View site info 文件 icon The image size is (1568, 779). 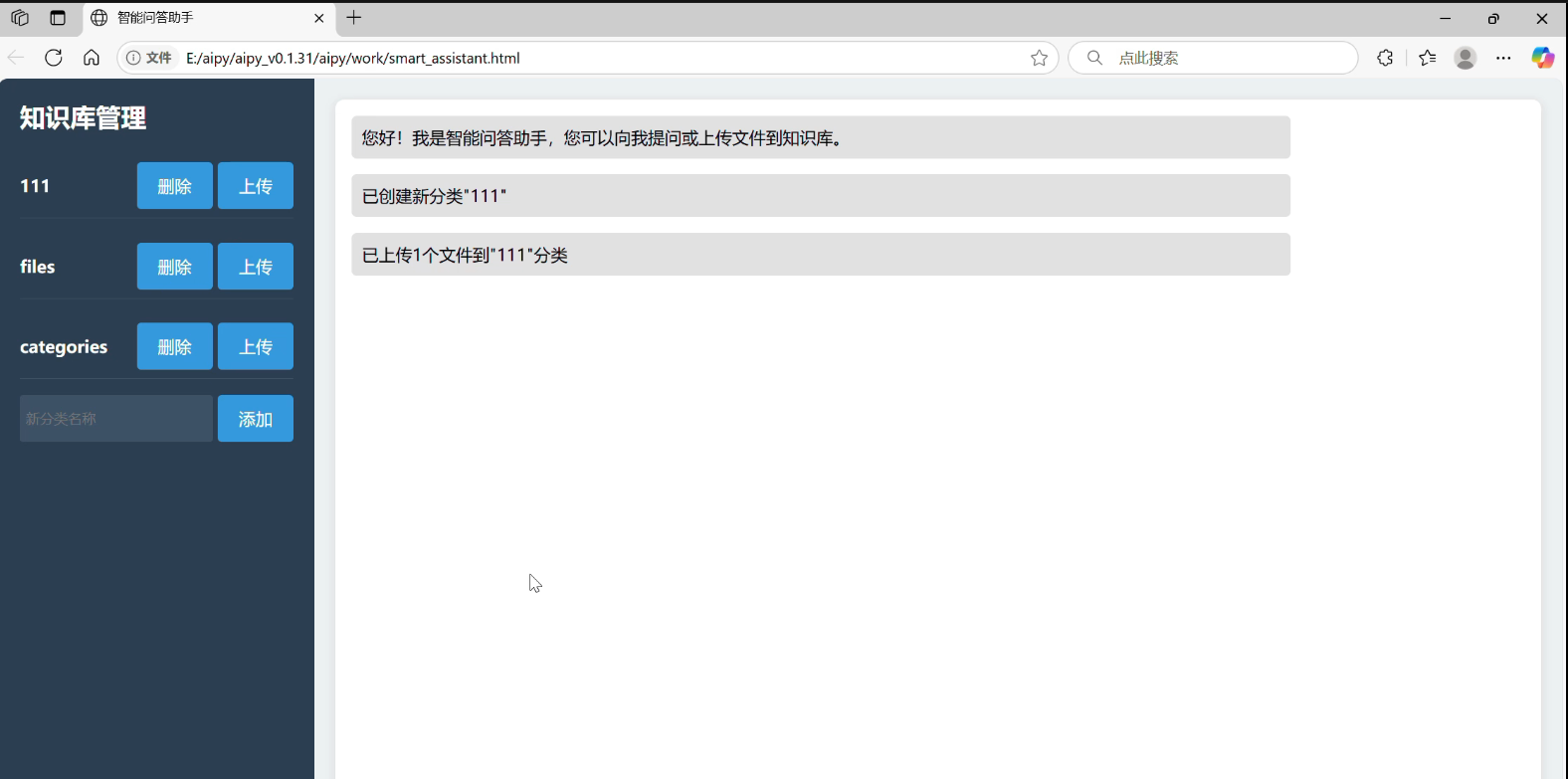point(149,58)
